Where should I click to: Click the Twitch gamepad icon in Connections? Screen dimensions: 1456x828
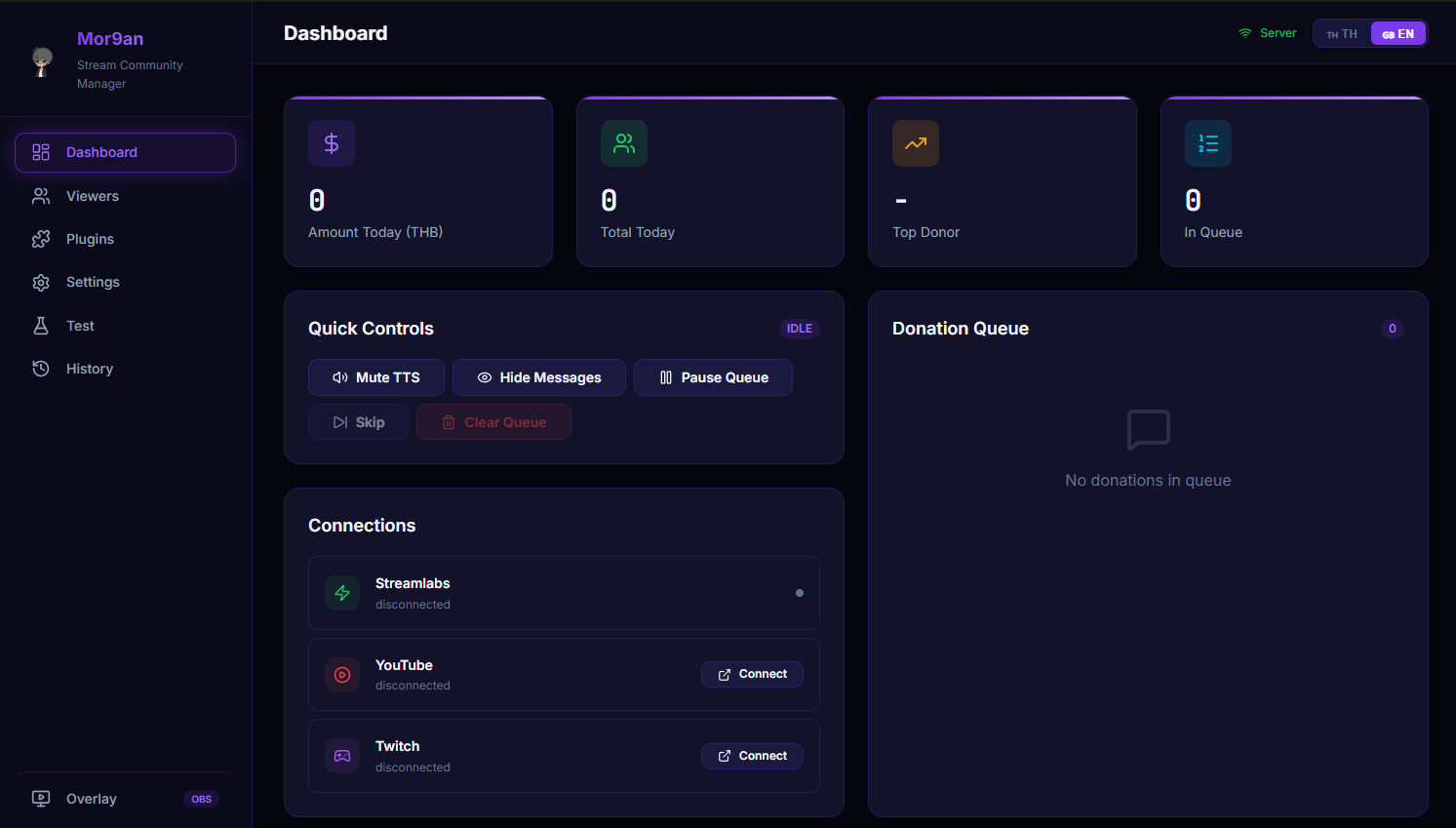pyautogui.click(x=342, y=756)
